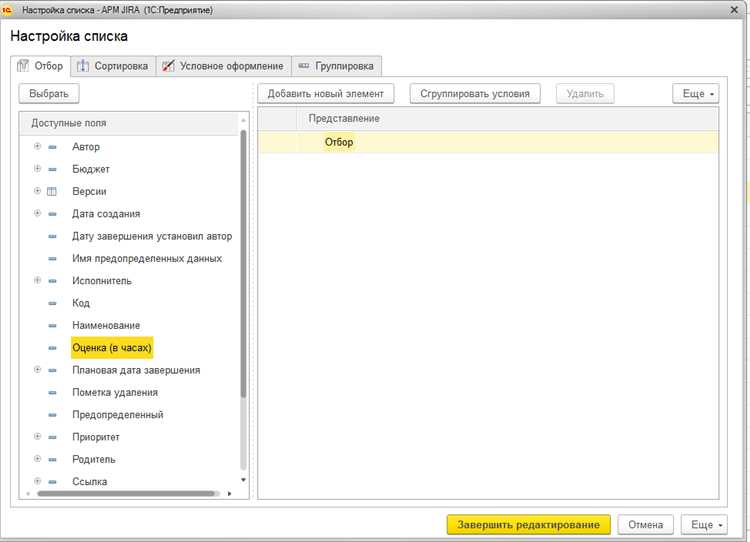Click Завершить редактирование button
Viewport: 750px width, 542px height.
pyautogui.click(x=529, y=525)
